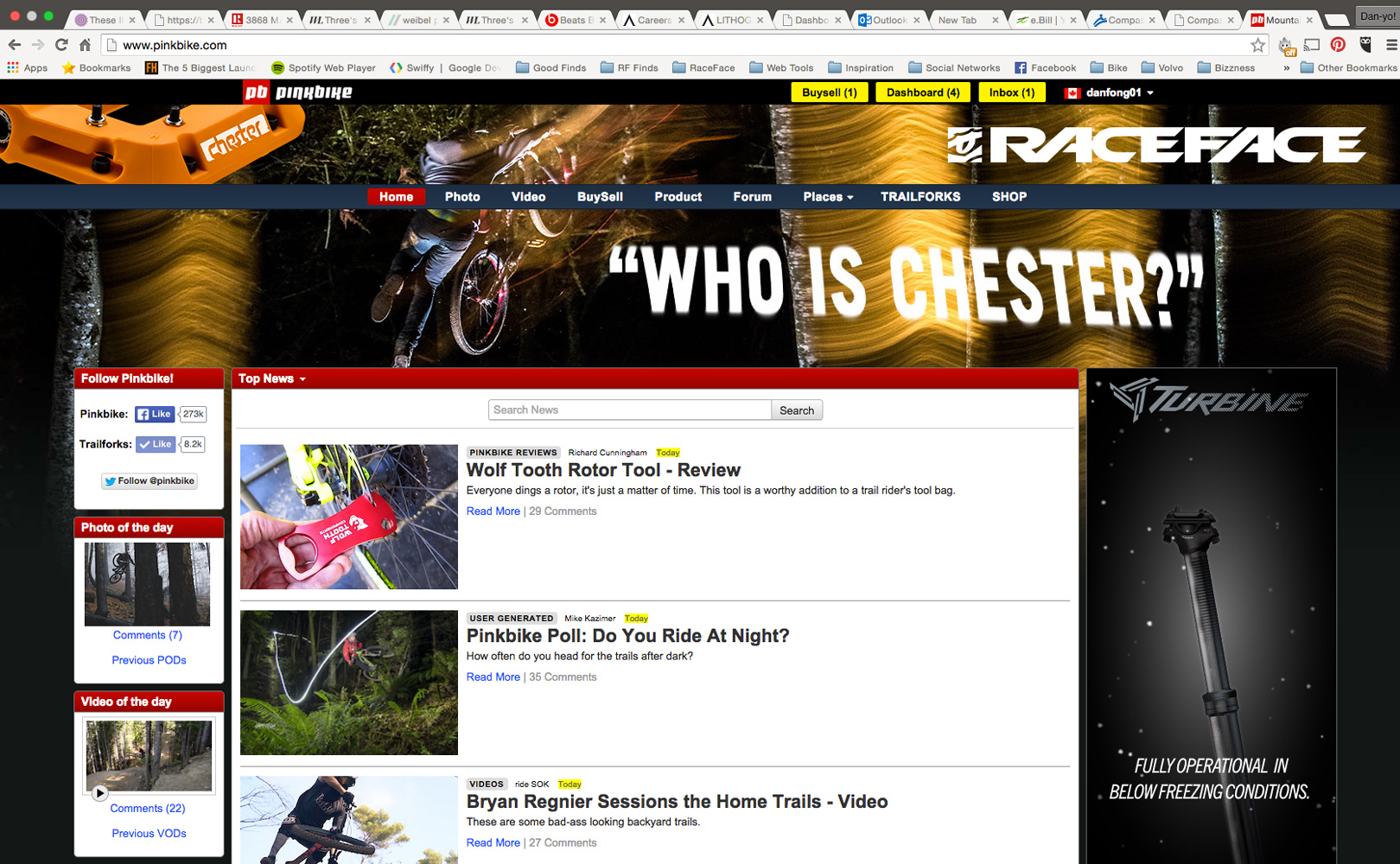The height and width of the screenshot is (864, 1400).
Task: Follow @pinkbike on Twitter
Action: (150, 481)
